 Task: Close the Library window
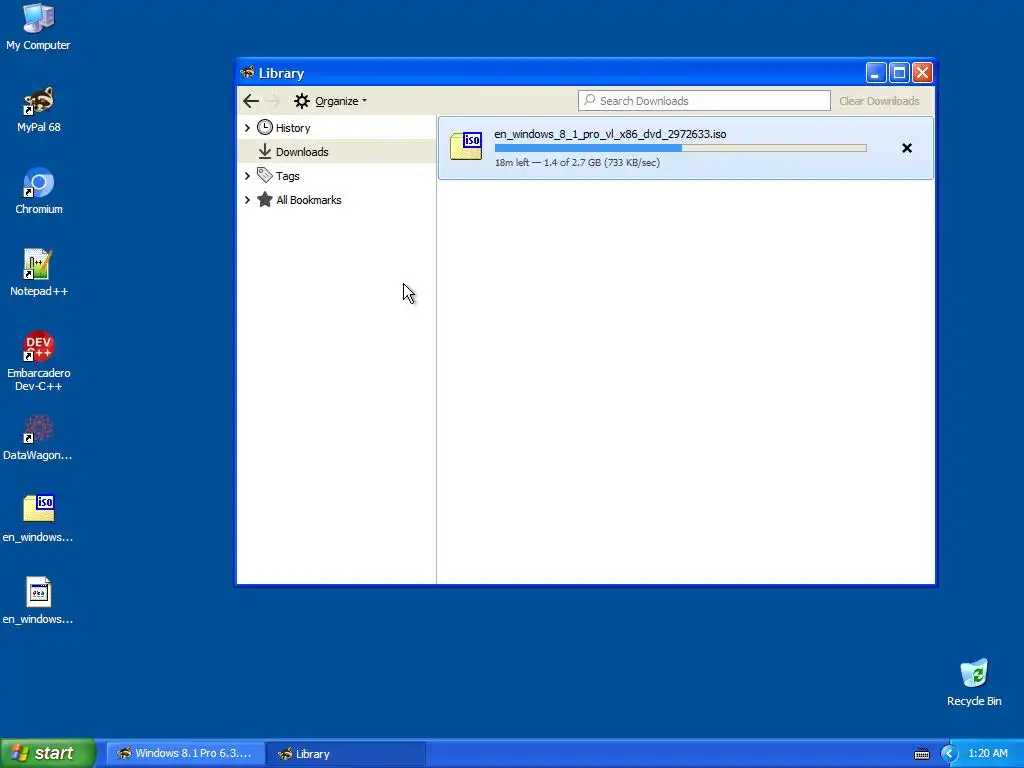click(922, 72)
